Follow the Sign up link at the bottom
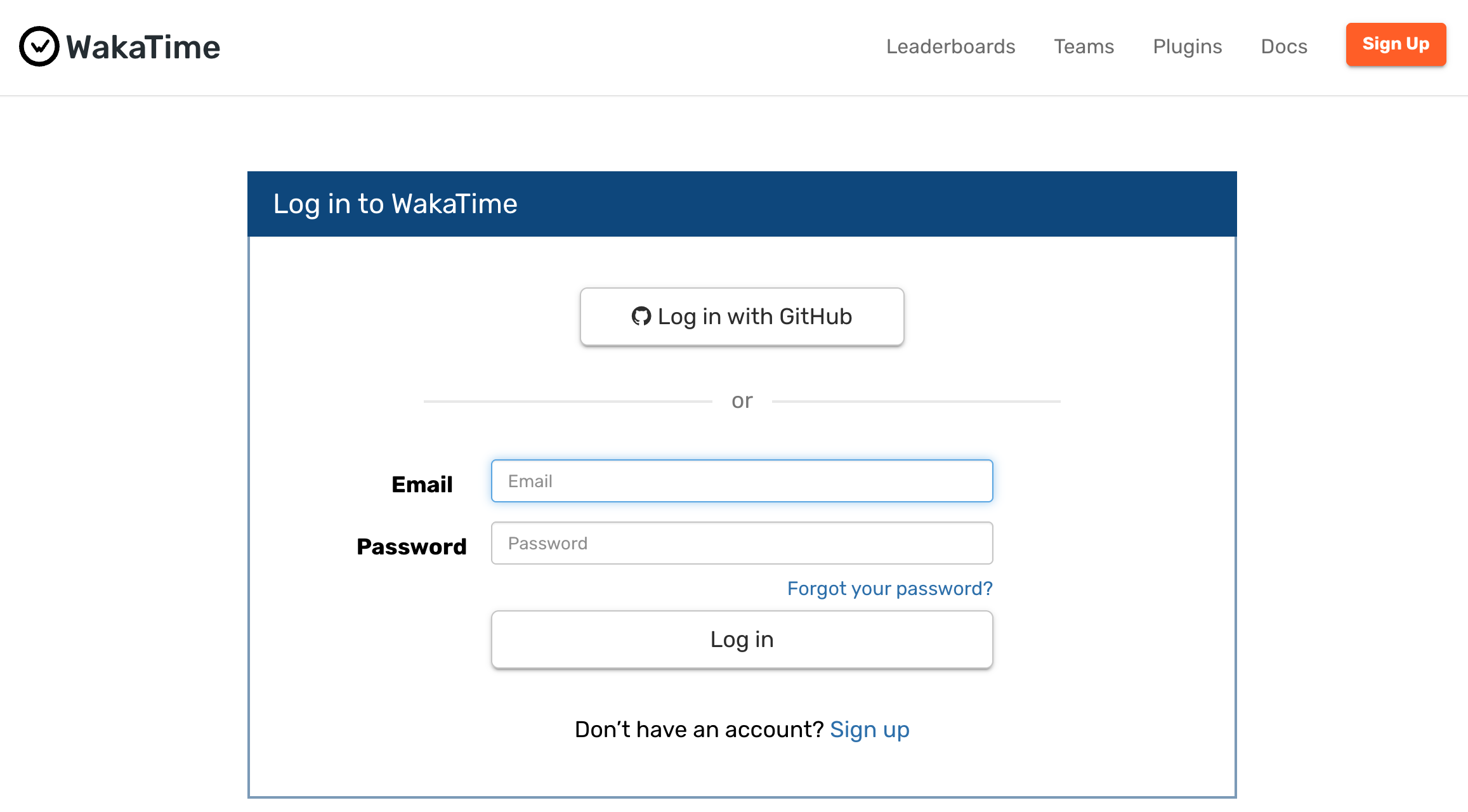 point(869,730)
